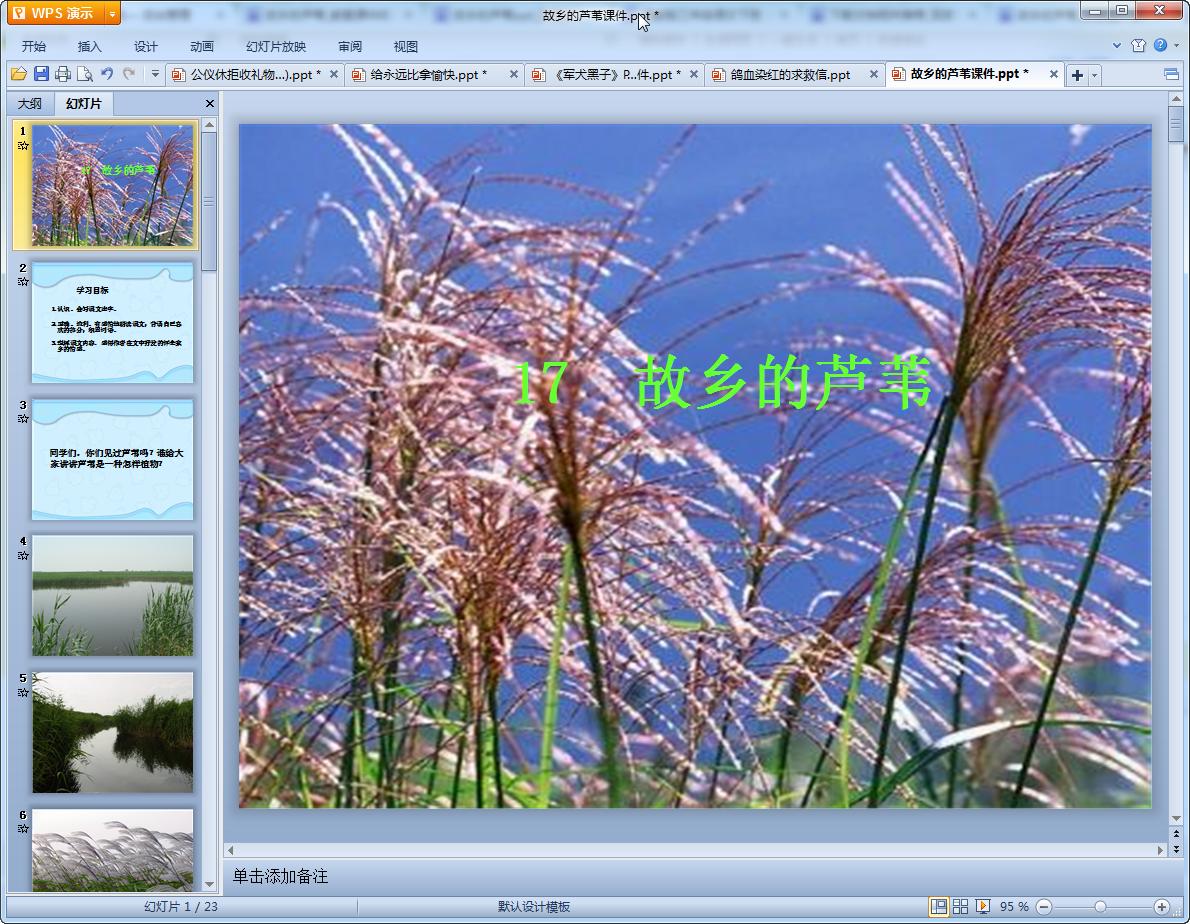1190x924 pixels.
Task: Close the 《军犬黑子》 document tab
Action: point(694,74)
